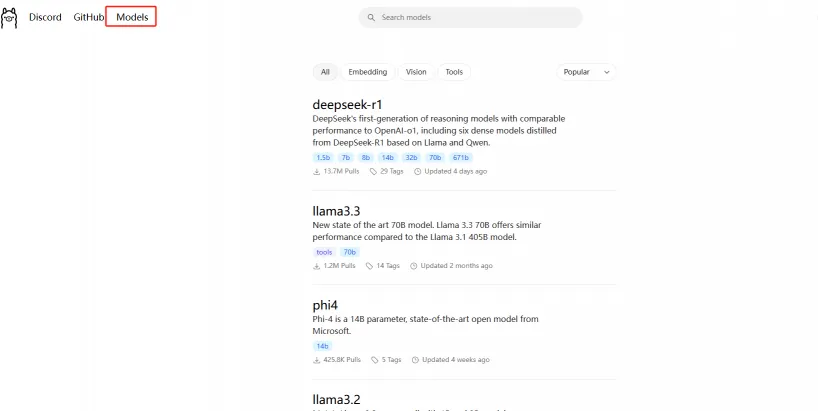
Task: Click Updated 2 months ago text
Action: tap(456, 265)
